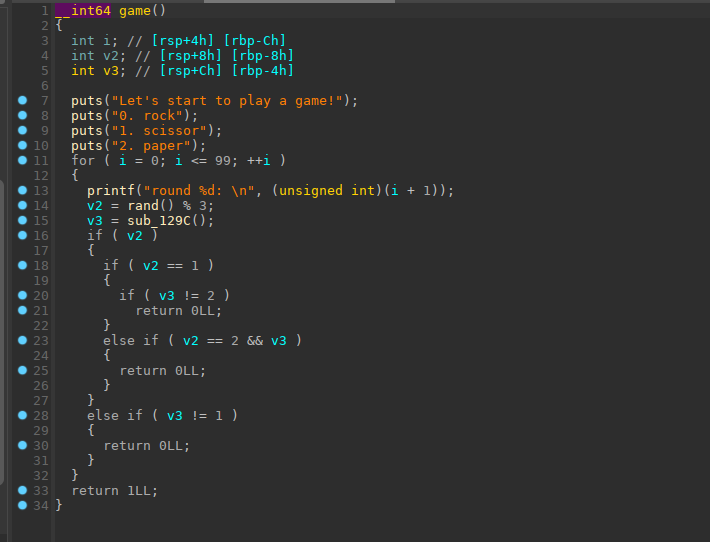Click v3 in 'v2 == 2 && v3'
This screenshot has height=542, width=710.
point(279,341)
